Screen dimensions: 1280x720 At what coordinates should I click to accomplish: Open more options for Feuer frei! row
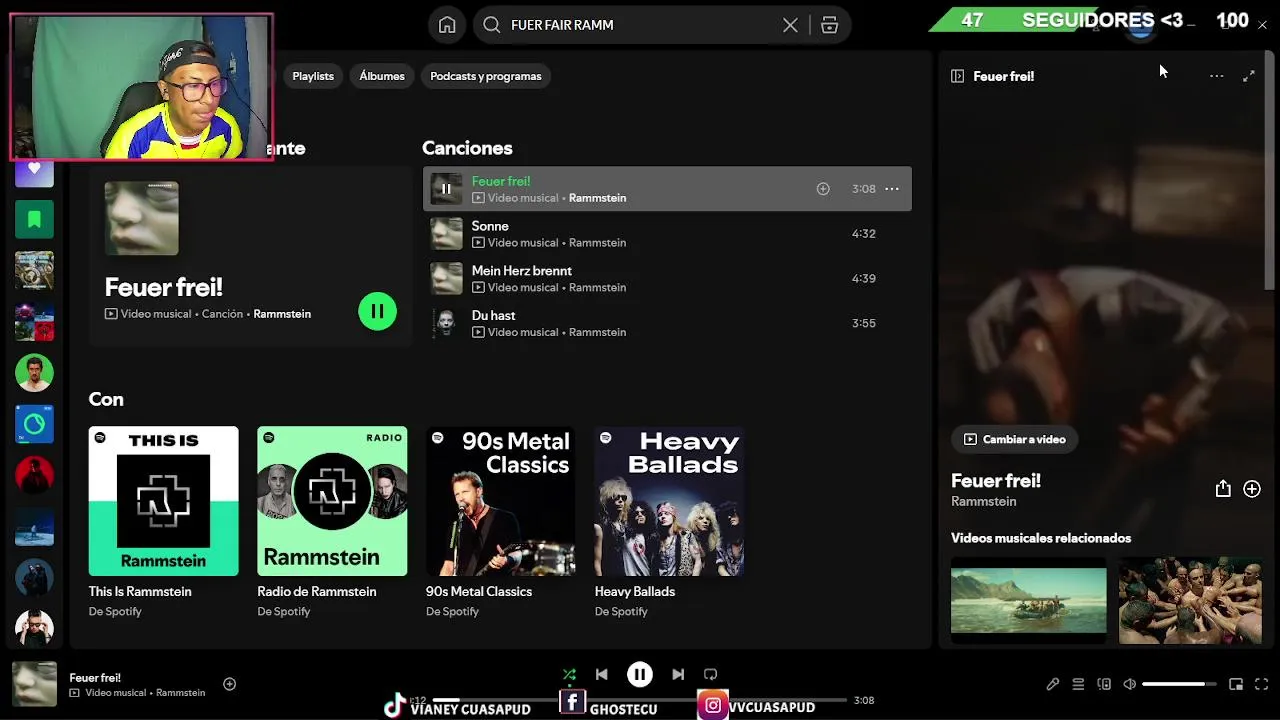[x=892, y=189]
